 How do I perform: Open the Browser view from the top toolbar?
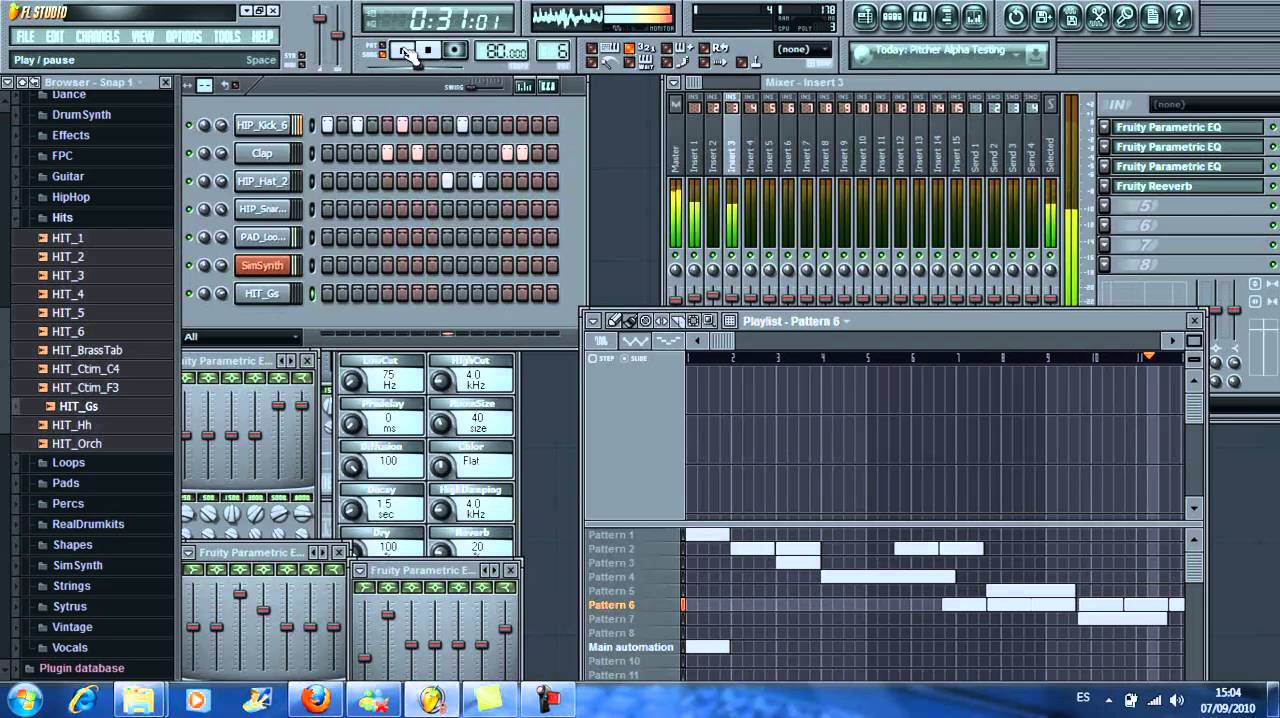(x=945, y=16)
